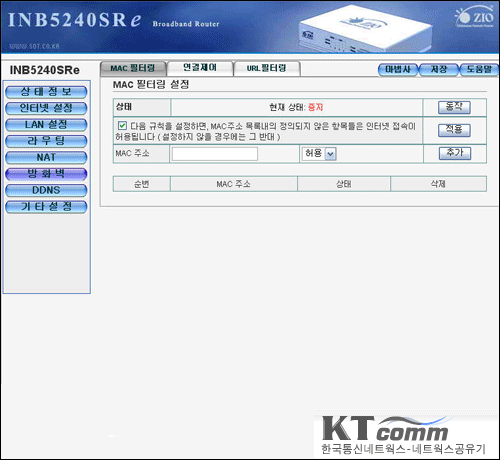Open the 상태정보 sidebar menu
The height and width of the screenshot is (460, 500).
click(46, 92)
